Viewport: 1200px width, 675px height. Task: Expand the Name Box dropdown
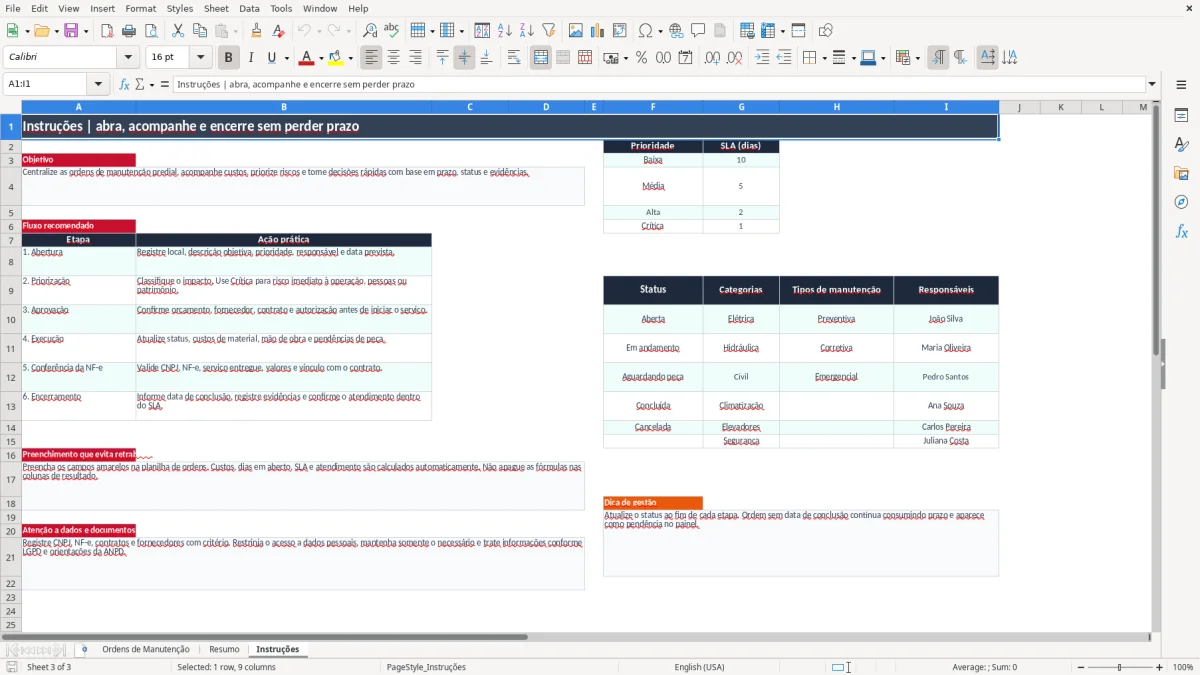98,84
